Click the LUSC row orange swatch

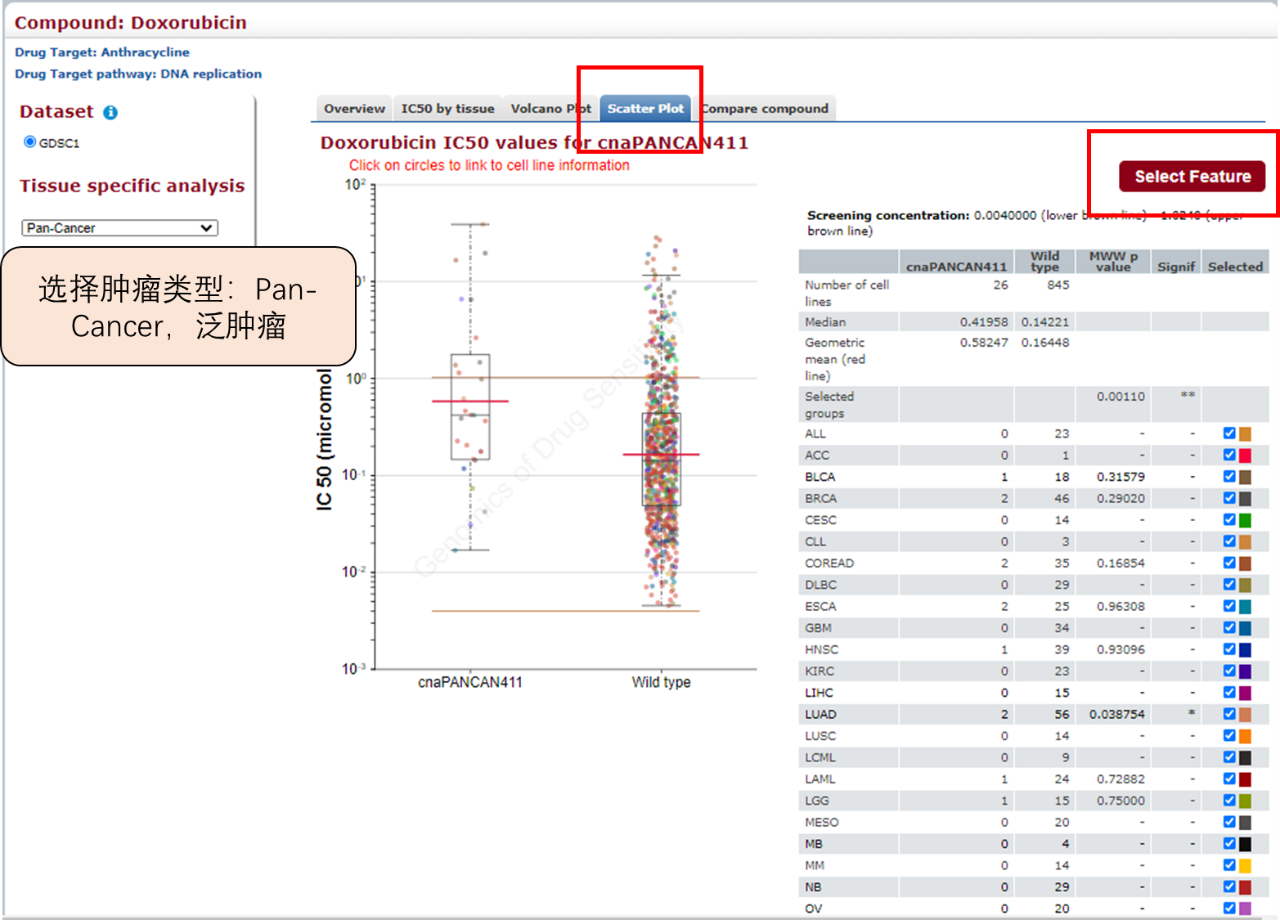[x=1245, y=735]
